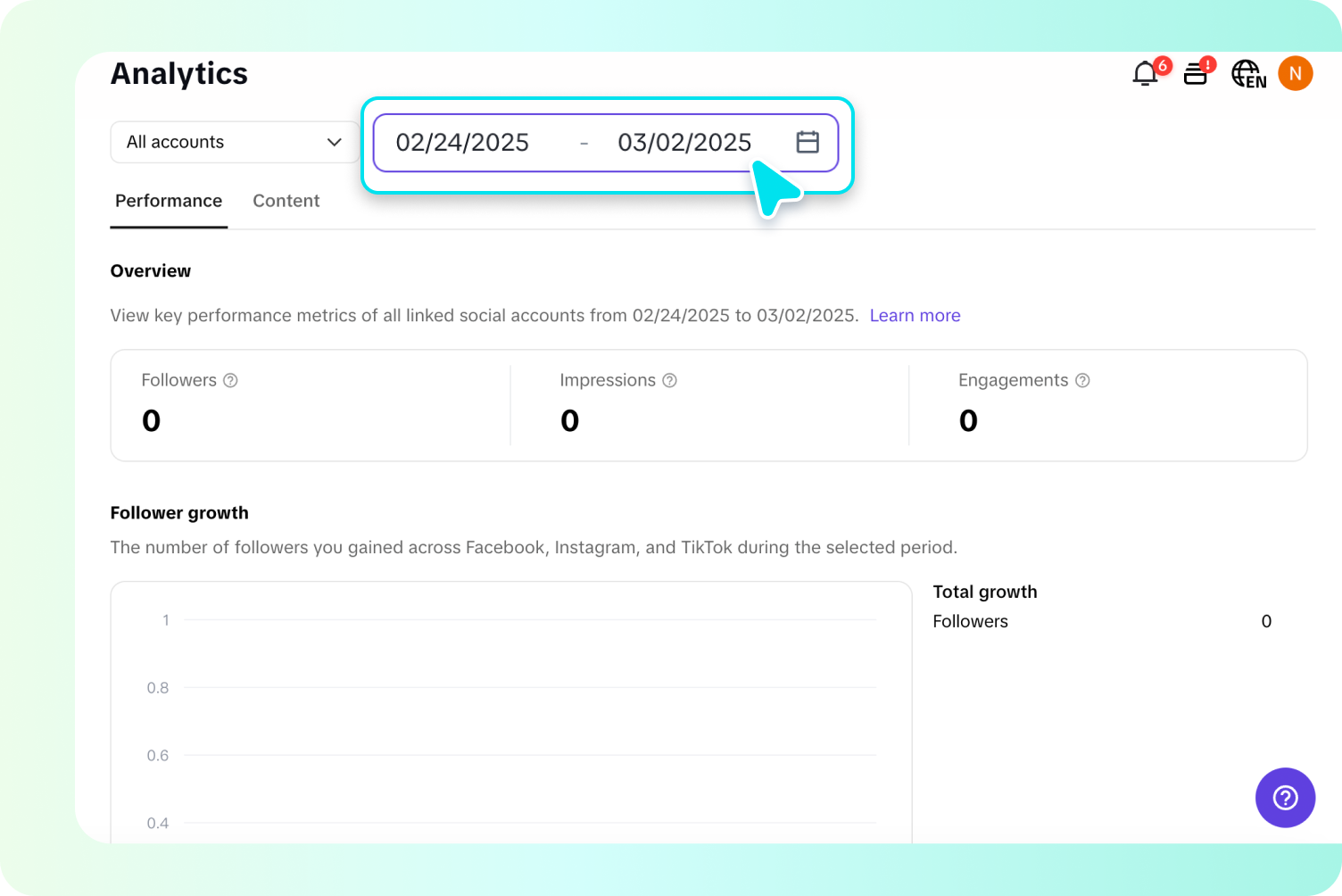Click the Analytics page heading
Viewport: 1342px width, 896px height.
(x=178, y=73)
